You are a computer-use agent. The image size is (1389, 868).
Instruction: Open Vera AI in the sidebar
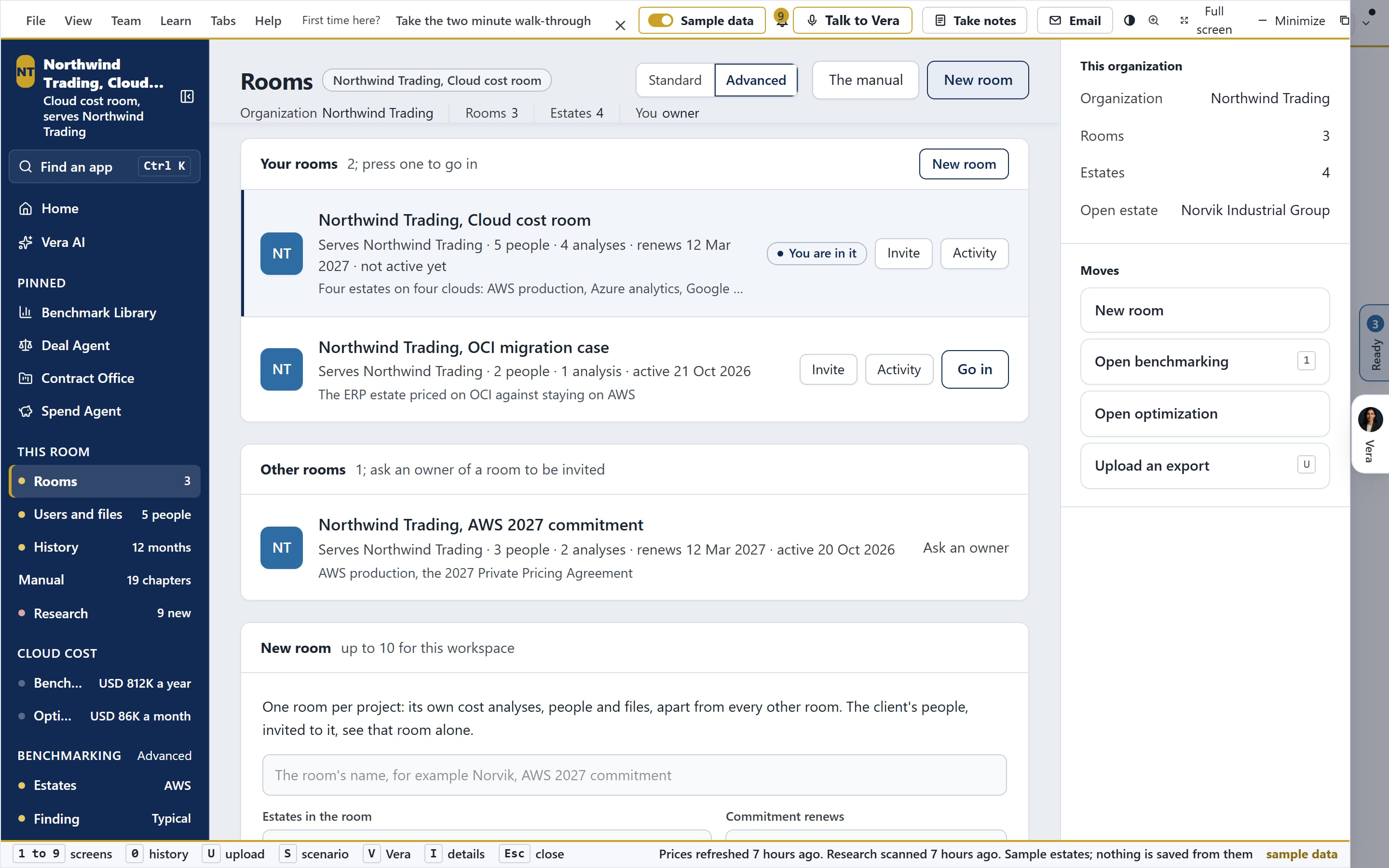coord(105,242)
